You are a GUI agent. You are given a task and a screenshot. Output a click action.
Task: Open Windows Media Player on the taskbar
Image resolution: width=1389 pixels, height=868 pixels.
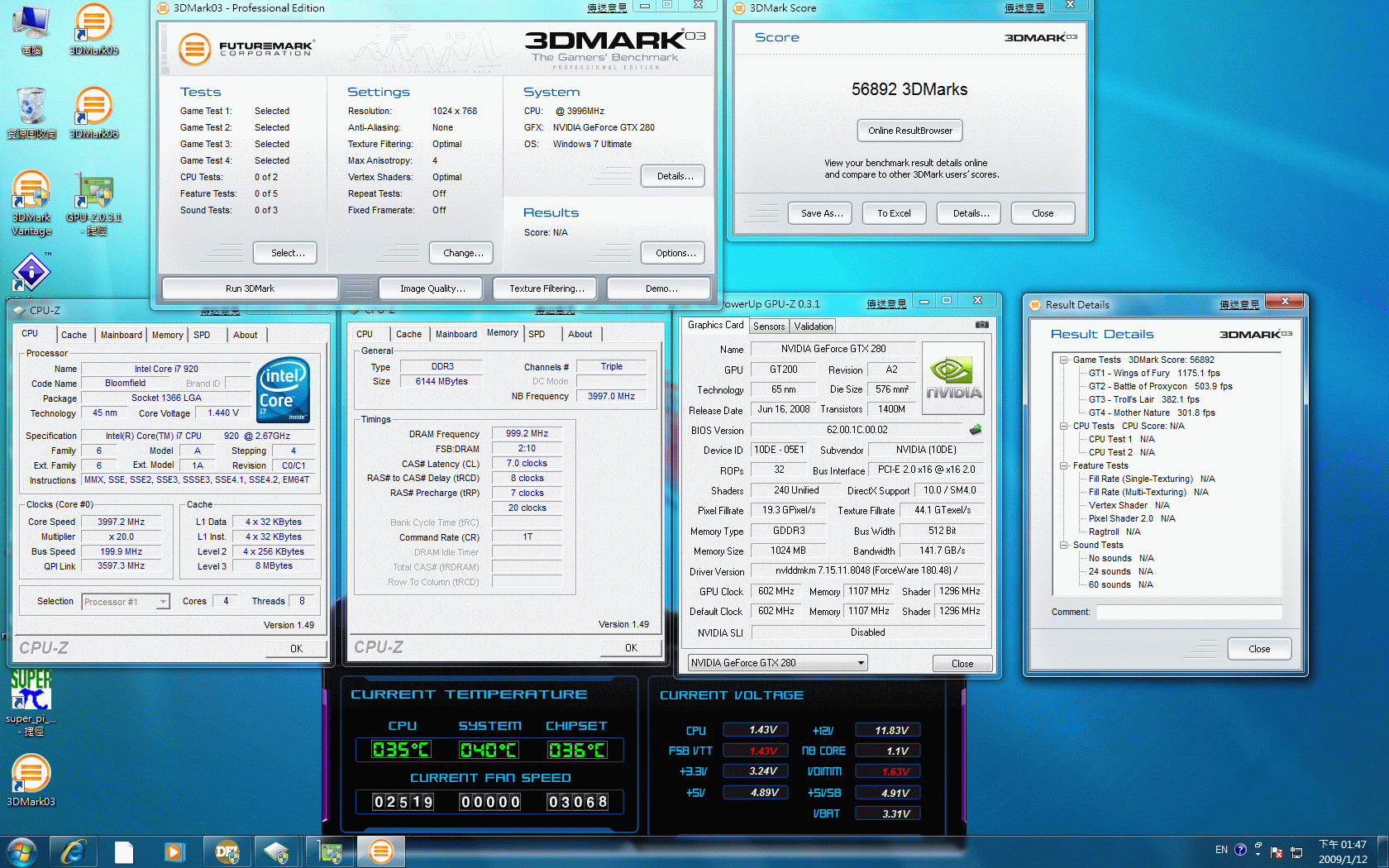point(174,851)
